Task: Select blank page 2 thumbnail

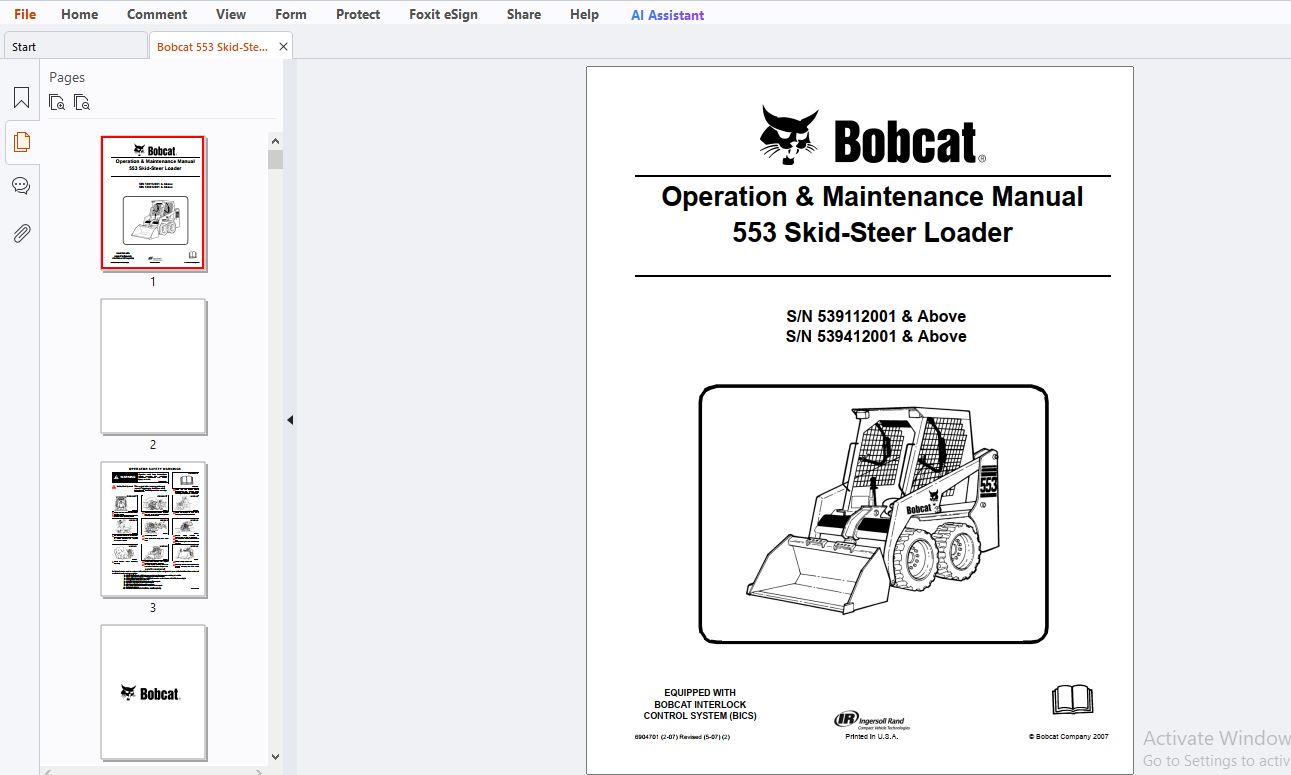Action: [x=153, y=366]
